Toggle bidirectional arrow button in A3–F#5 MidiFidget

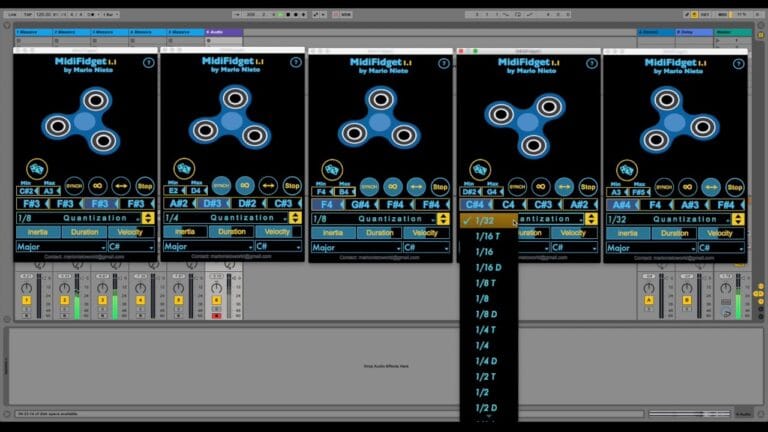(x=711, y=187)
